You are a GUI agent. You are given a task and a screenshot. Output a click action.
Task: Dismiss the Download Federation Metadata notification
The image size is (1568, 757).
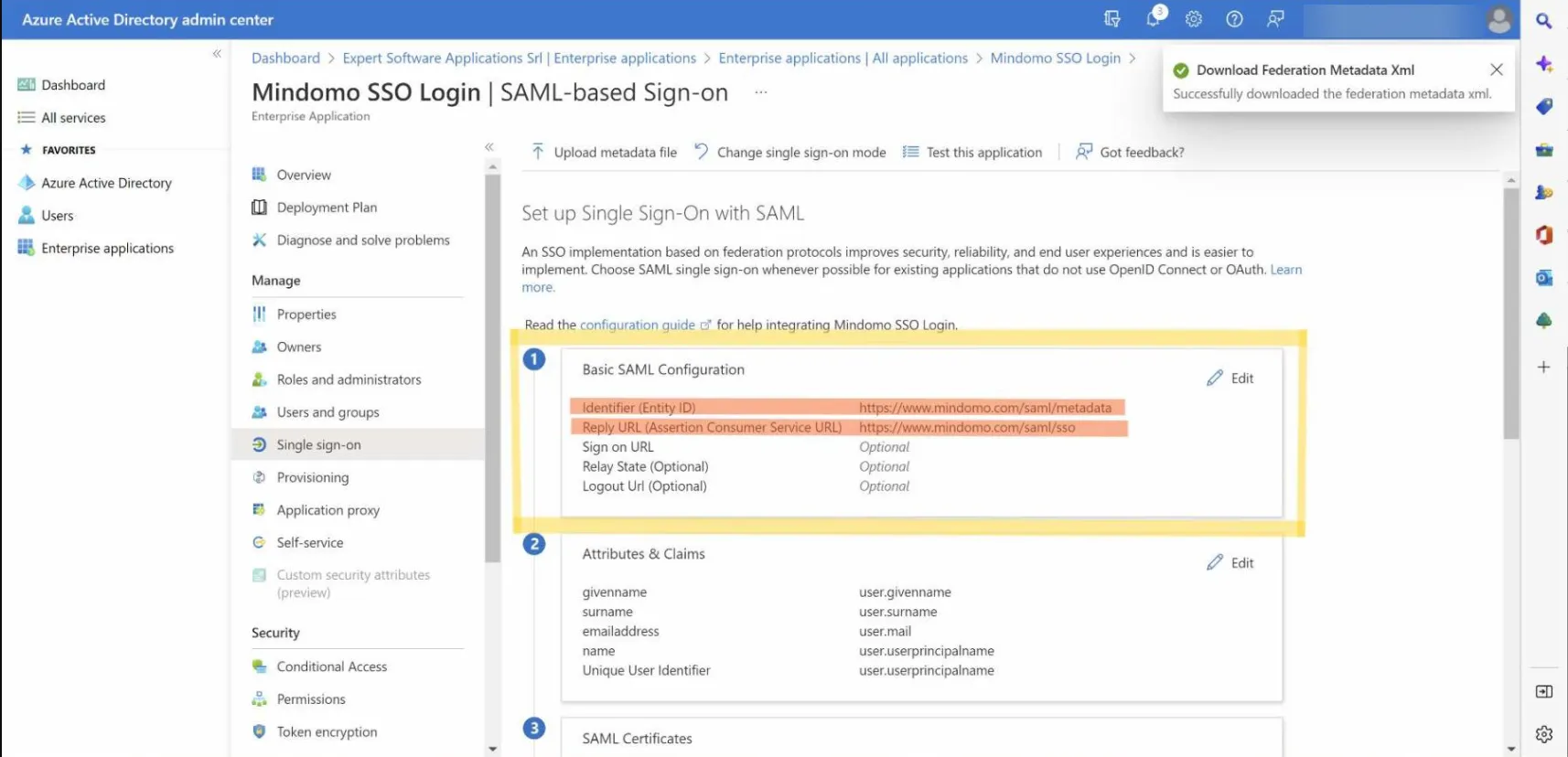click(1497, 69)
